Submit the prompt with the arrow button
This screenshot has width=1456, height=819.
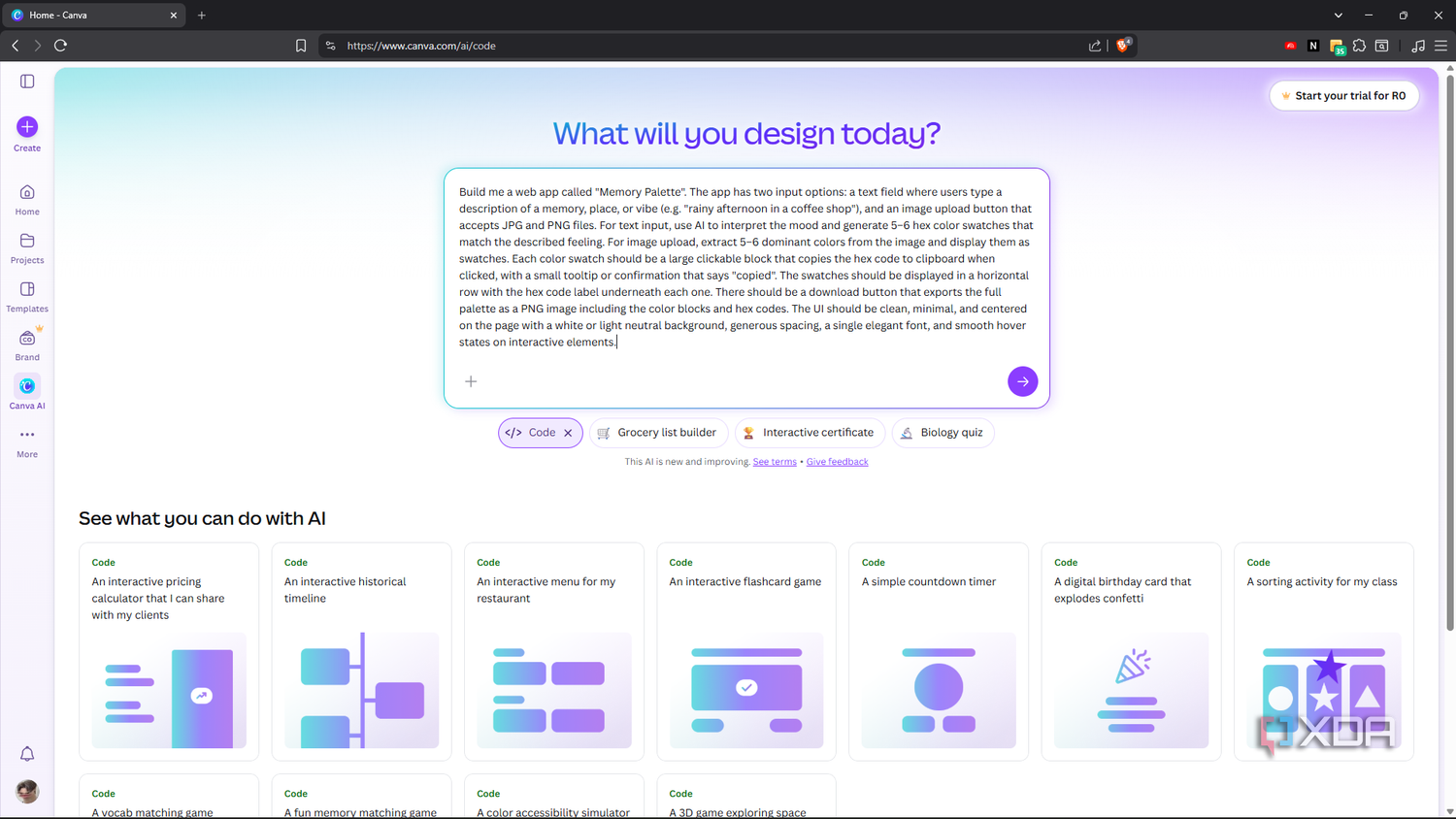pos(1022,381)
